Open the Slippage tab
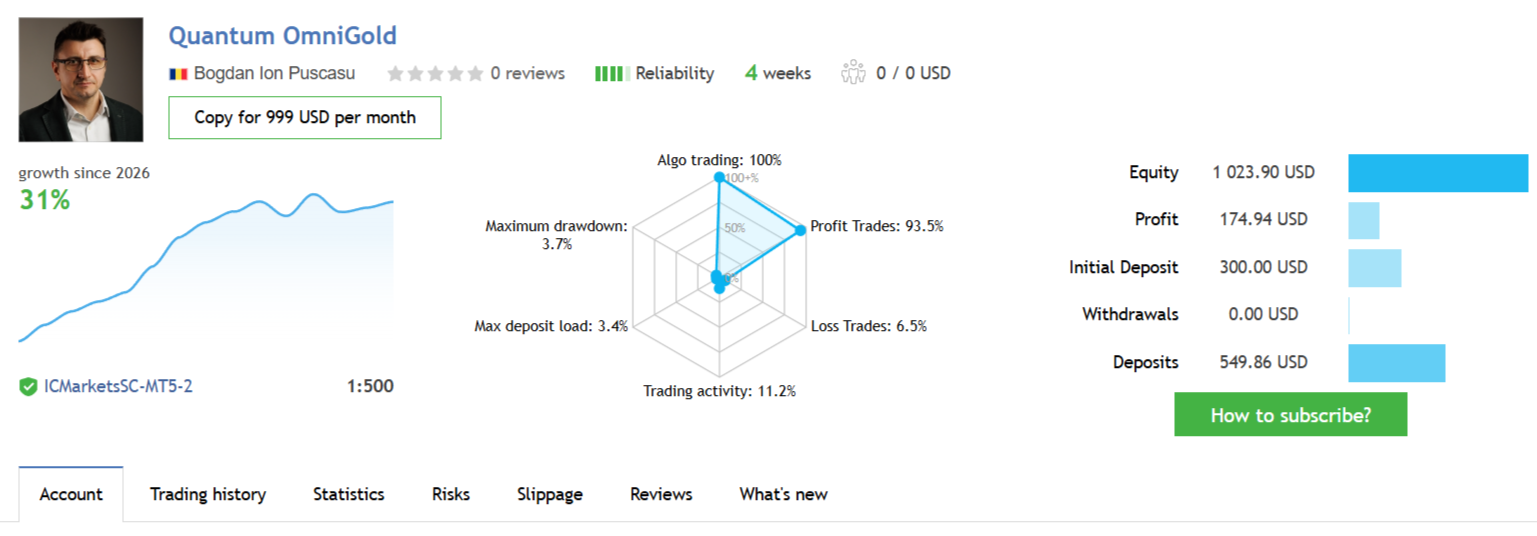 550,494
